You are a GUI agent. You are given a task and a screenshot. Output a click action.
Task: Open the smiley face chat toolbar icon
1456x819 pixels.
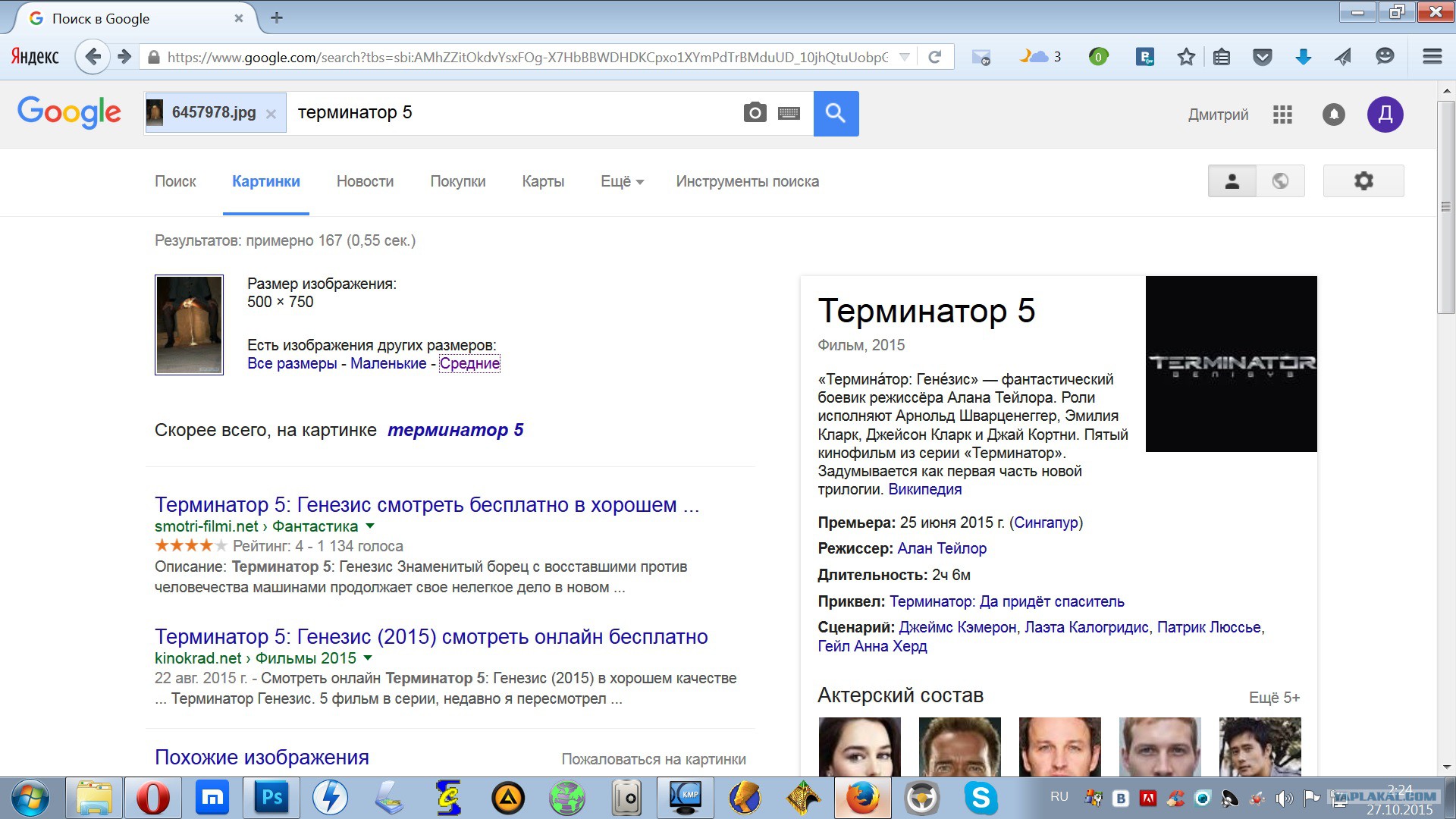coord(1385,57)
